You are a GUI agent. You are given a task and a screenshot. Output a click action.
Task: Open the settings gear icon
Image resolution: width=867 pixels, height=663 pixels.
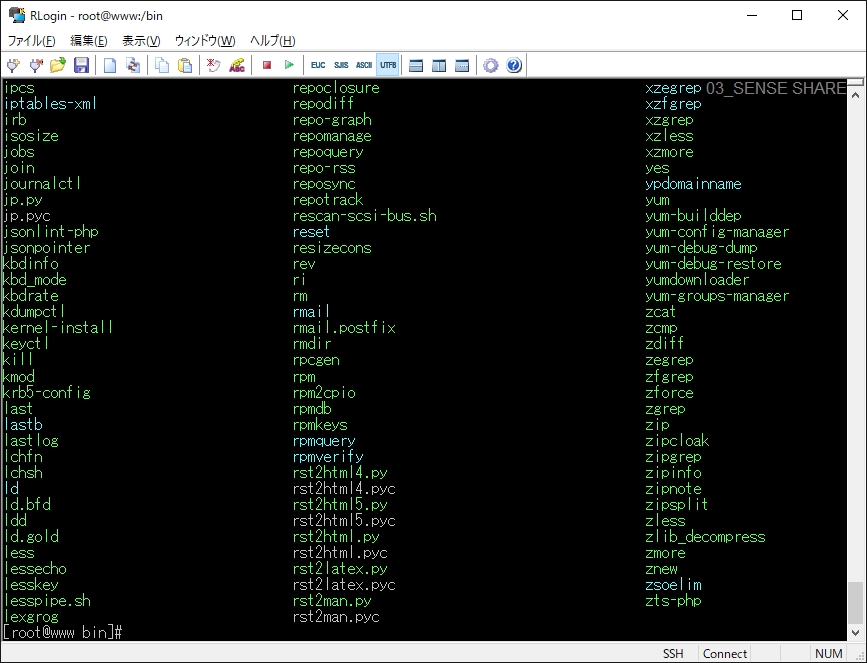click(490, 65)
